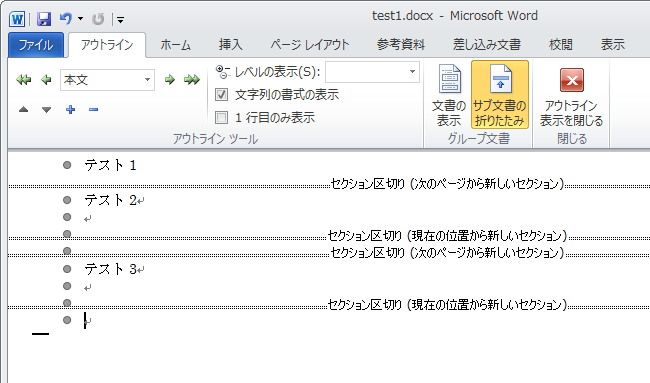Open the レベルの表示 dropdown list
The image size is (650, 383).
(x=412, y=72)
